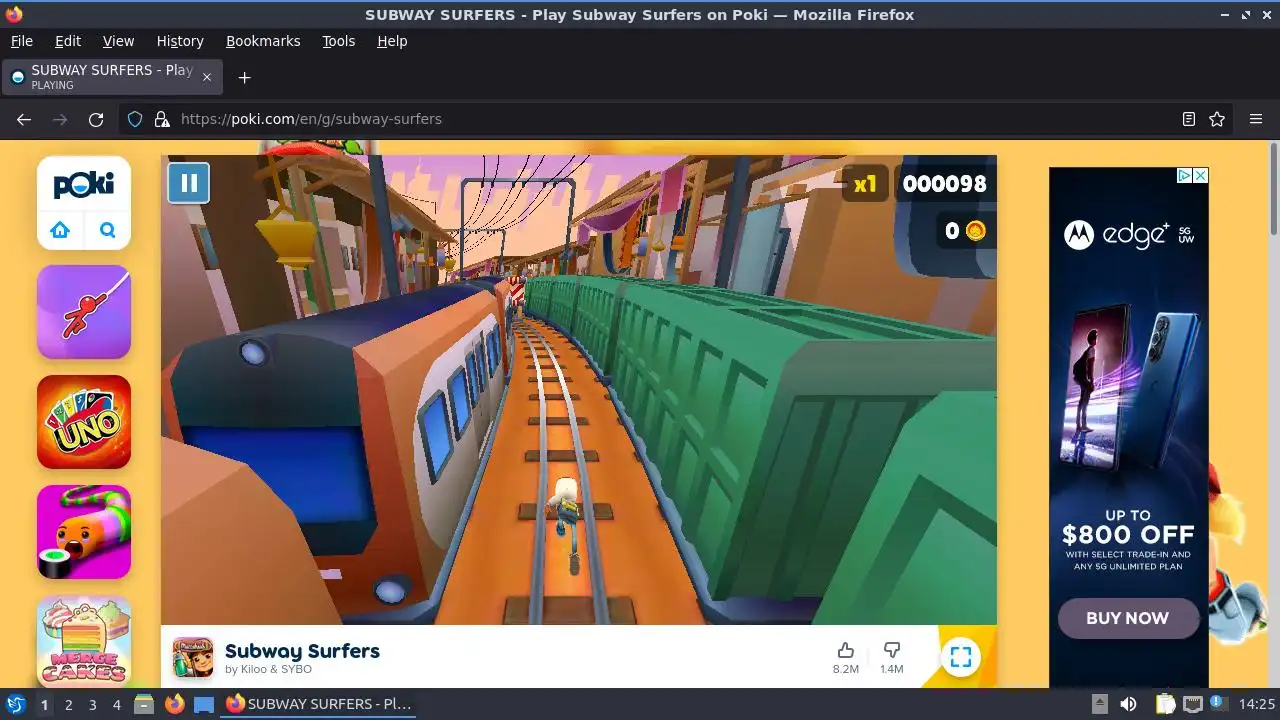Pause the Subway Surfers game

point(188,183)
